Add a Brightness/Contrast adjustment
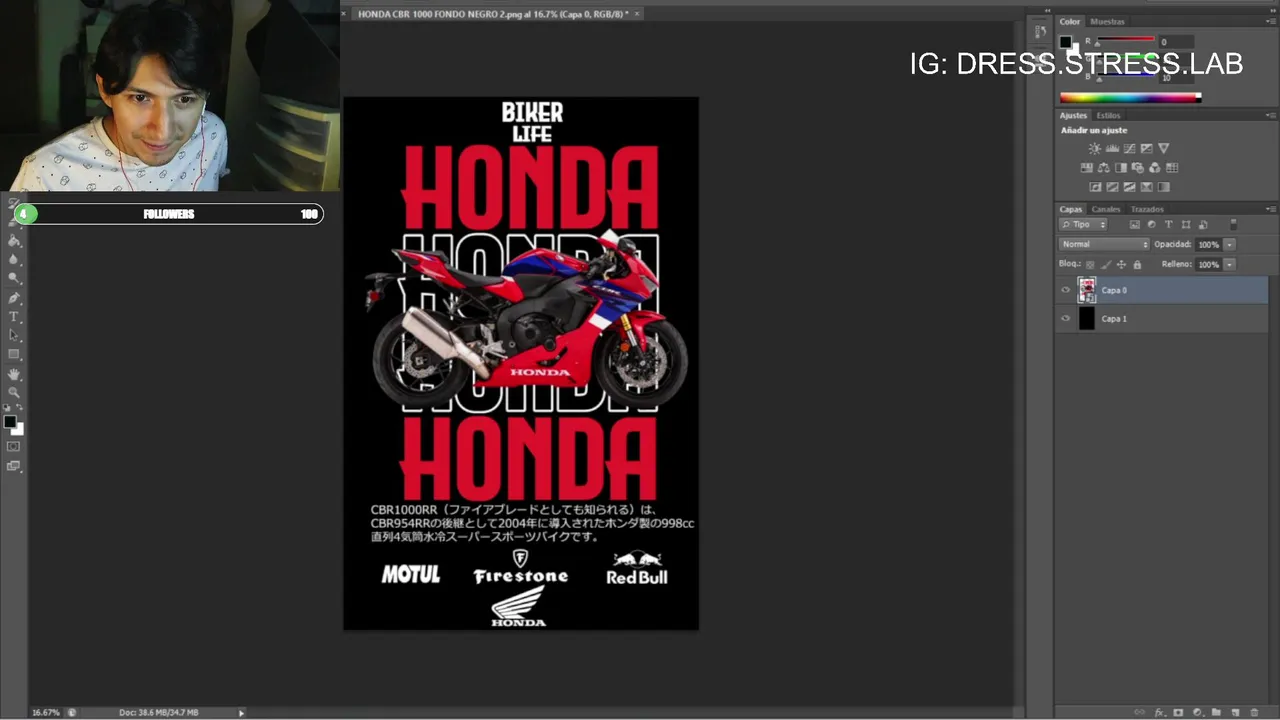The height and width of the screenshot is (720, 1280). coord(1095,148)
